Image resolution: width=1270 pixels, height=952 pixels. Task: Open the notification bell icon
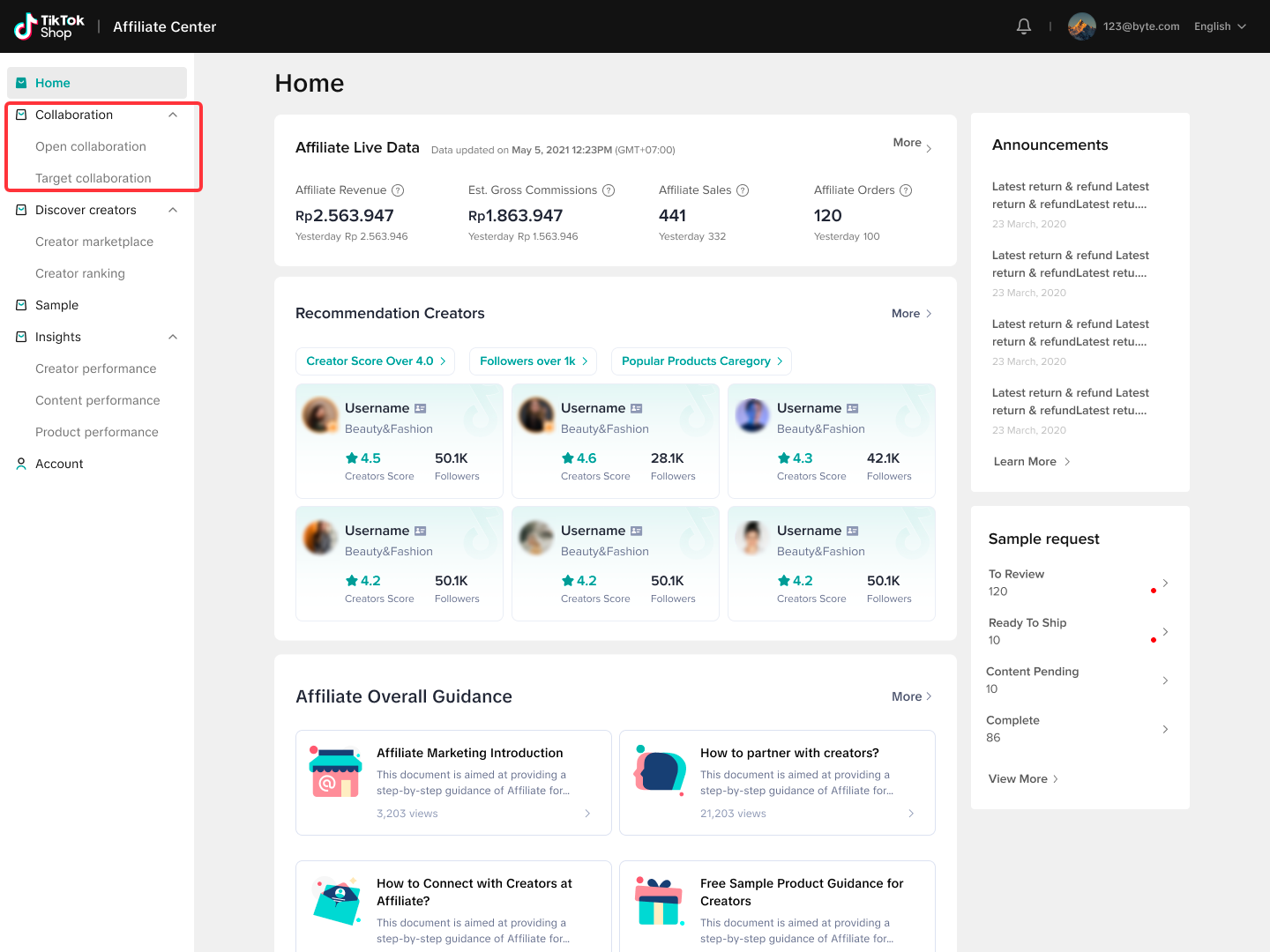pos(1023,26)
